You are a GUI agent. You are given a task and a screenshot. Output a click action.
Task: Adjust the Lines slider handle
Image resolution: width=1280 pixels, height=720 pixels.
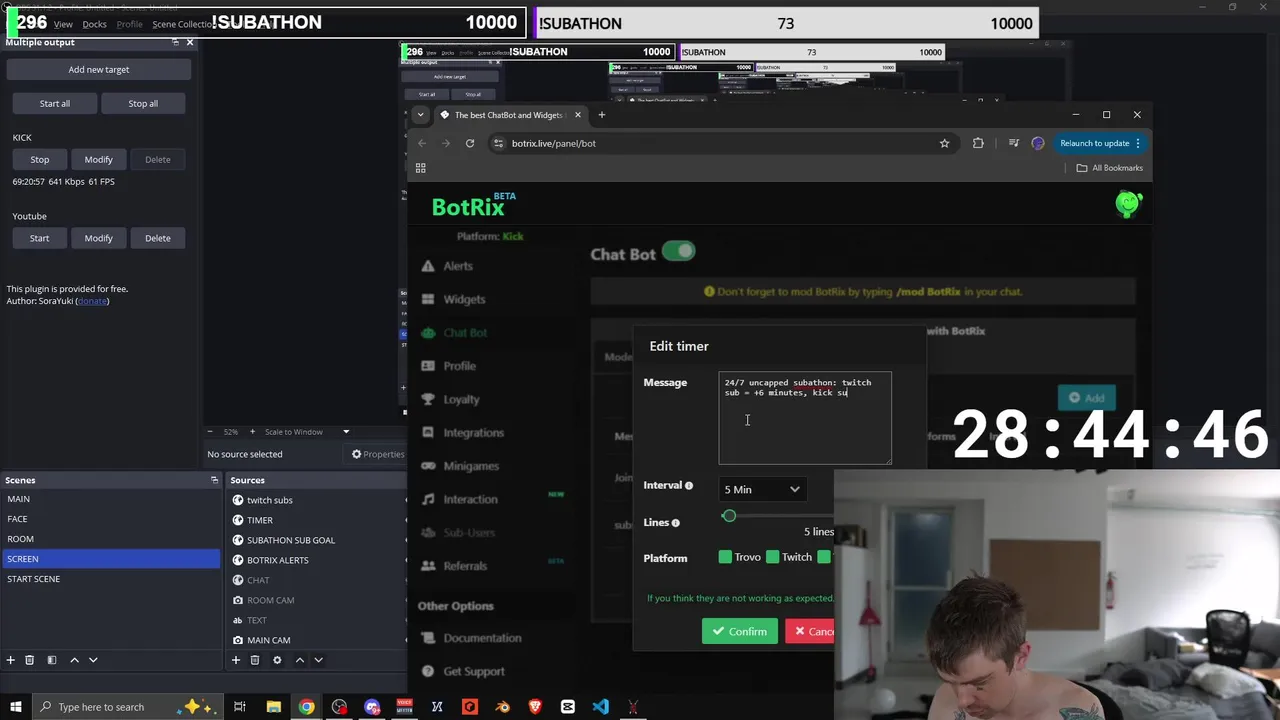click(x=729, y=516)
